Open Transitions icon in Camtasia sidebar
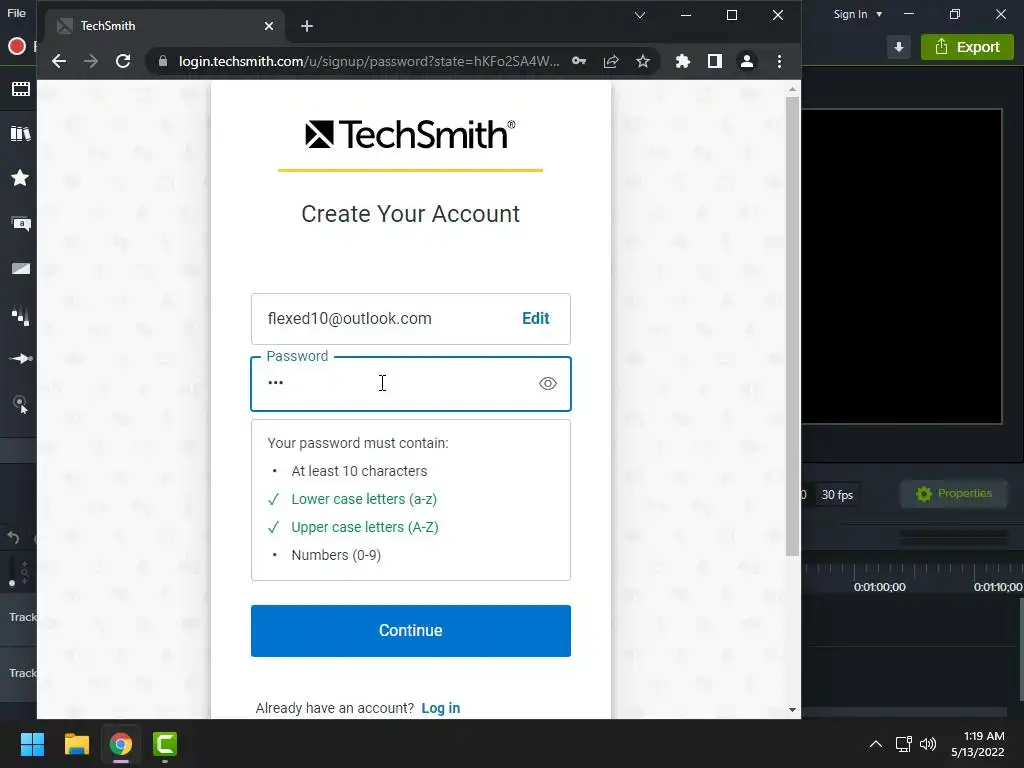Image resolution: width=1024 pixels, height=768 pixels. (20, 268)
